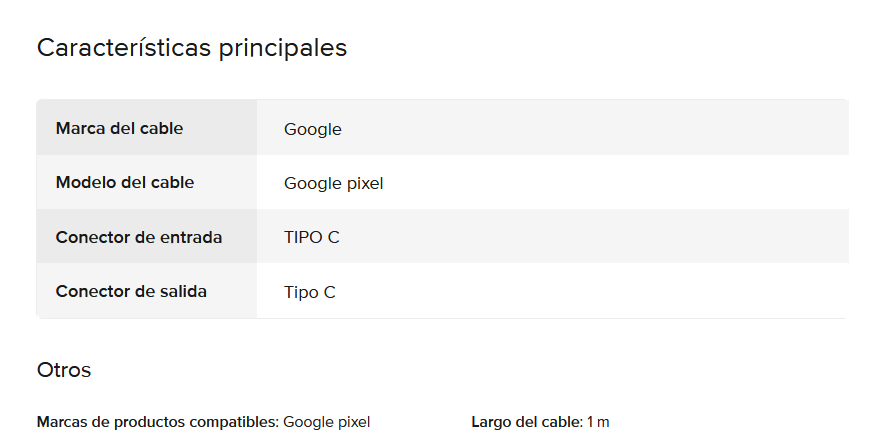
Task: Click the Tipo C output value
Action: (310, 293)
